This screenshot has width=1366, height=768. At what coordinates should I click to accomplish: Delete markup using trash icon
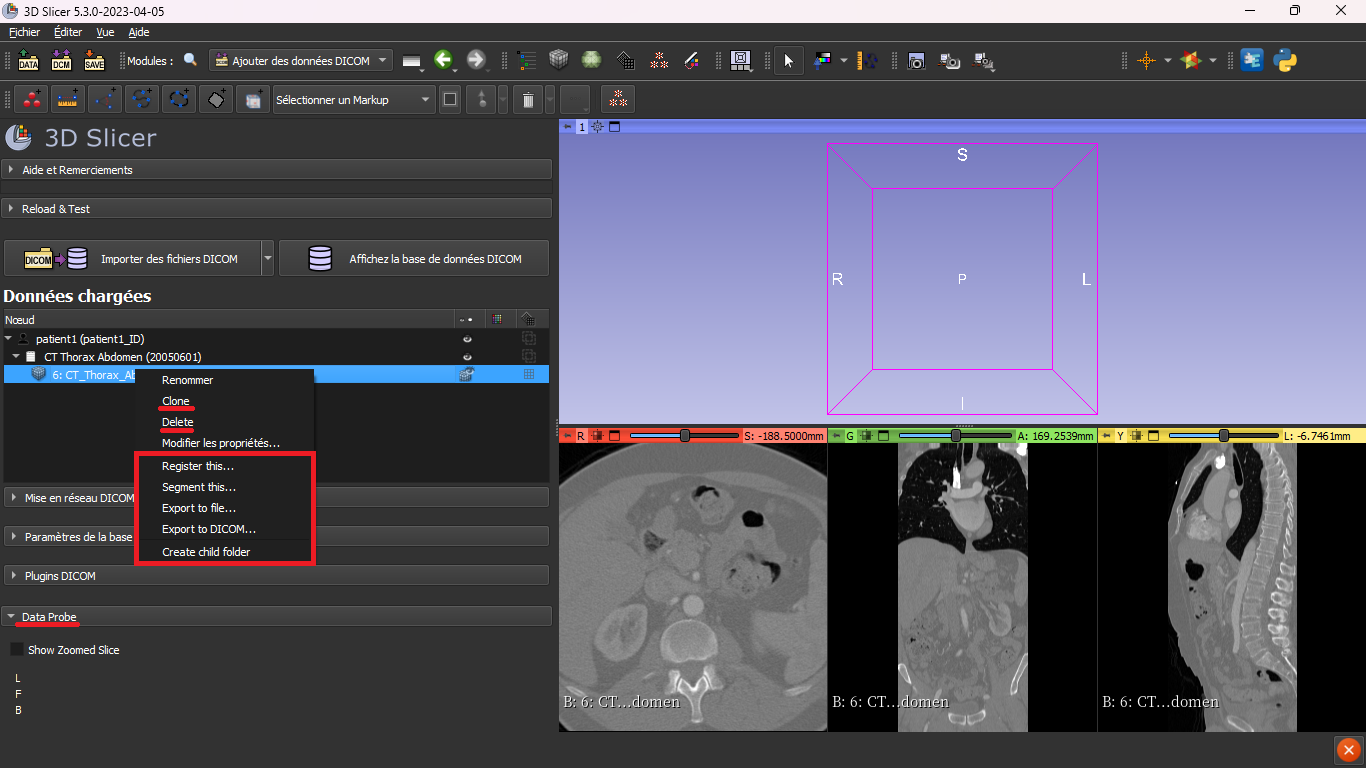528,99
